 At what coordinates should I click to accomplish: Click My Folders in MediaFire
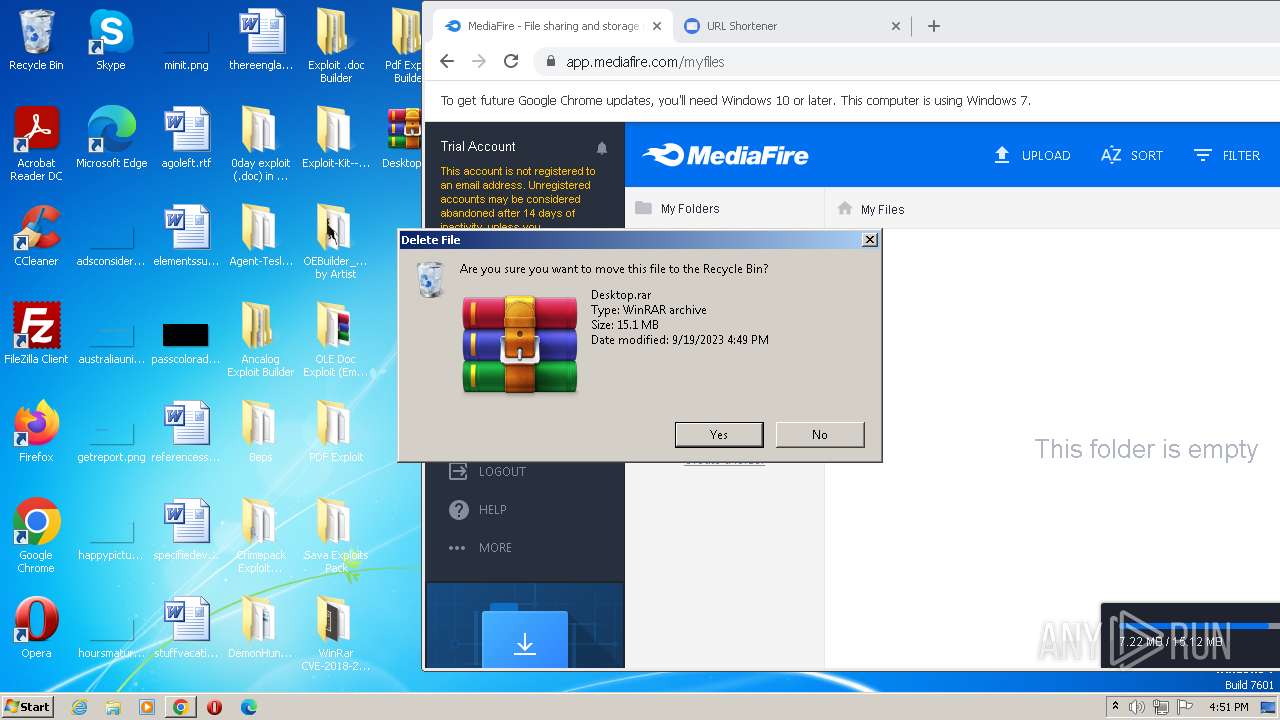(x=677, y=208)
